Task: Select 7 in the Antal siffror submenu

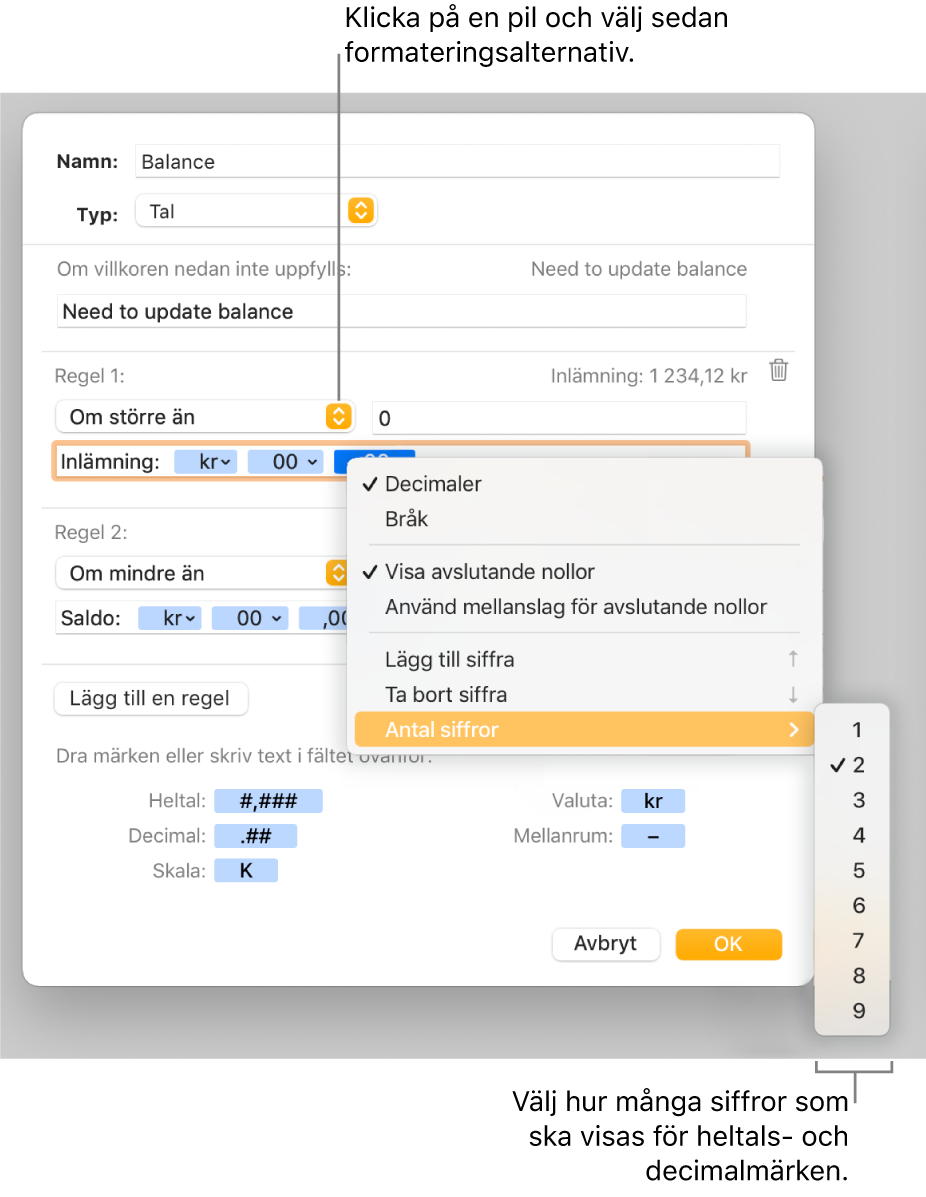Action: 852,940
